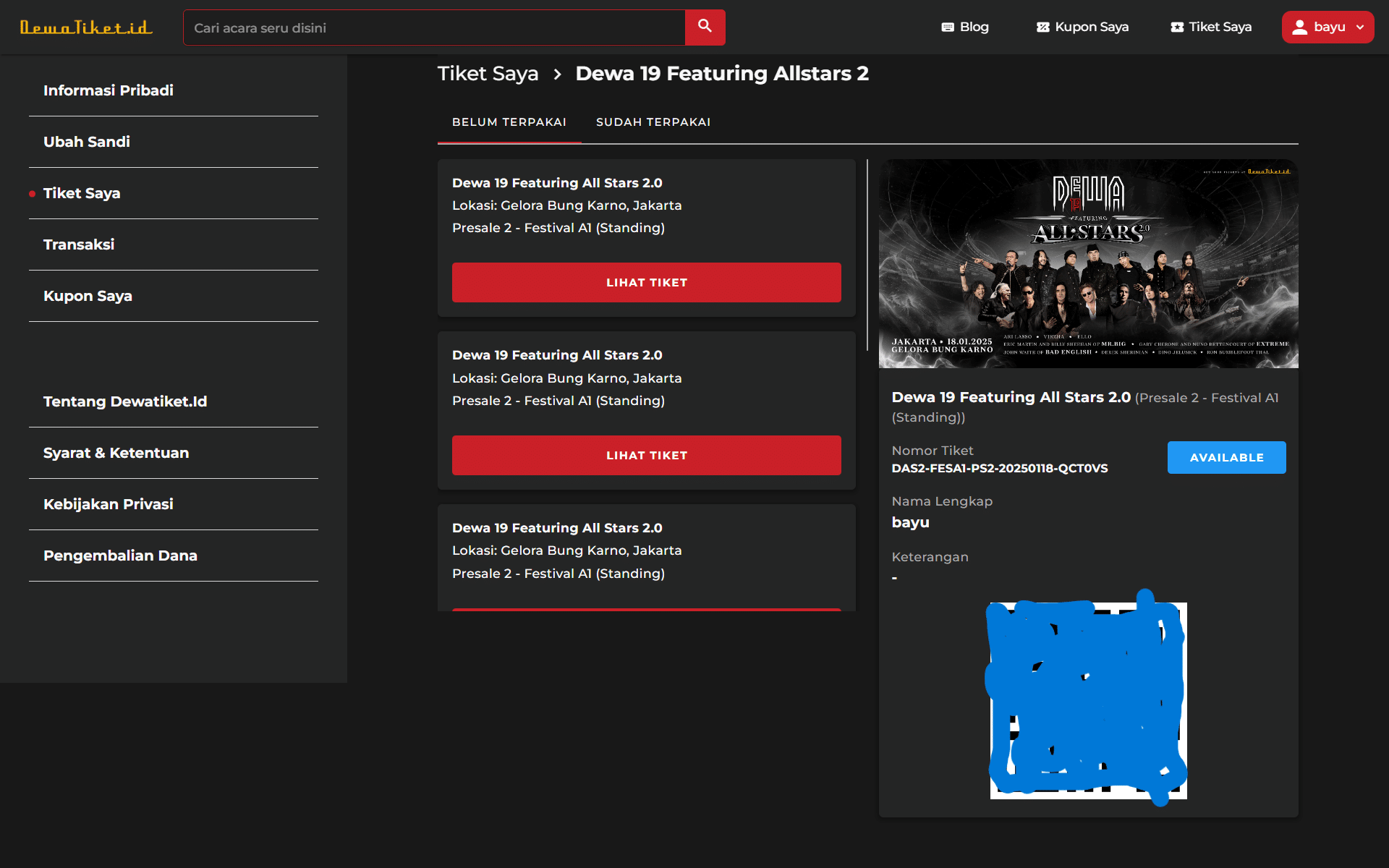Click the Dewa 19 All Stars concert banner
The width and height of the screenshot is (1389, 868).
(1089, 264)
